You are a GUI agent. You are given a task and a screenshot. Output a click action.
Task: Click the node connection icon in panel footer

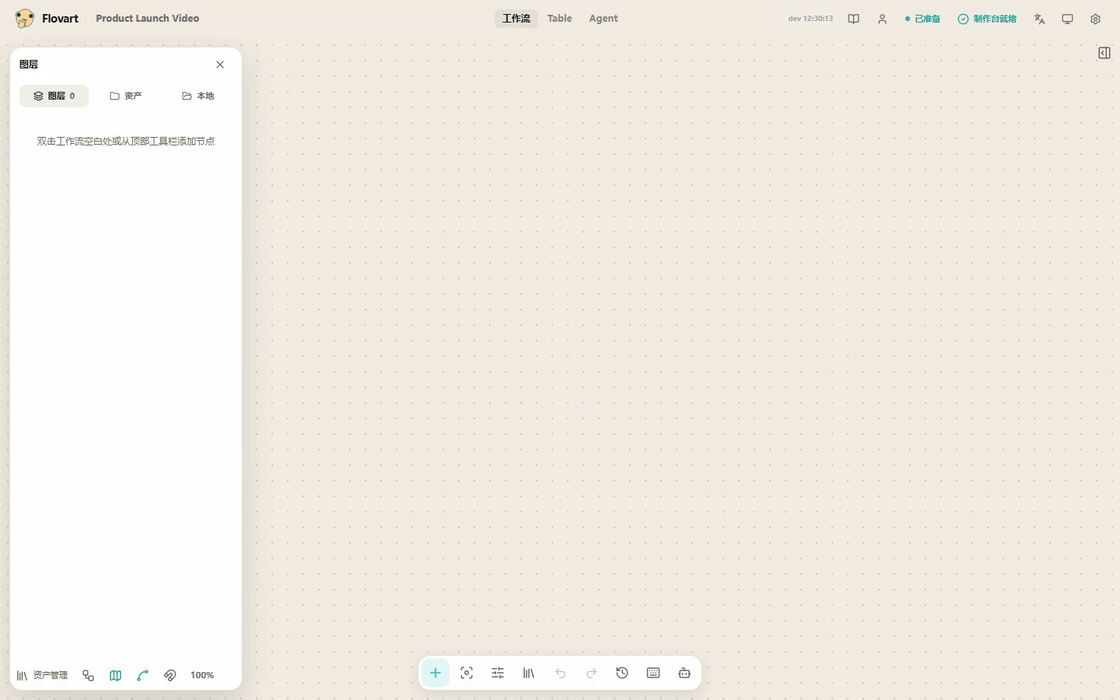(88, 675)
